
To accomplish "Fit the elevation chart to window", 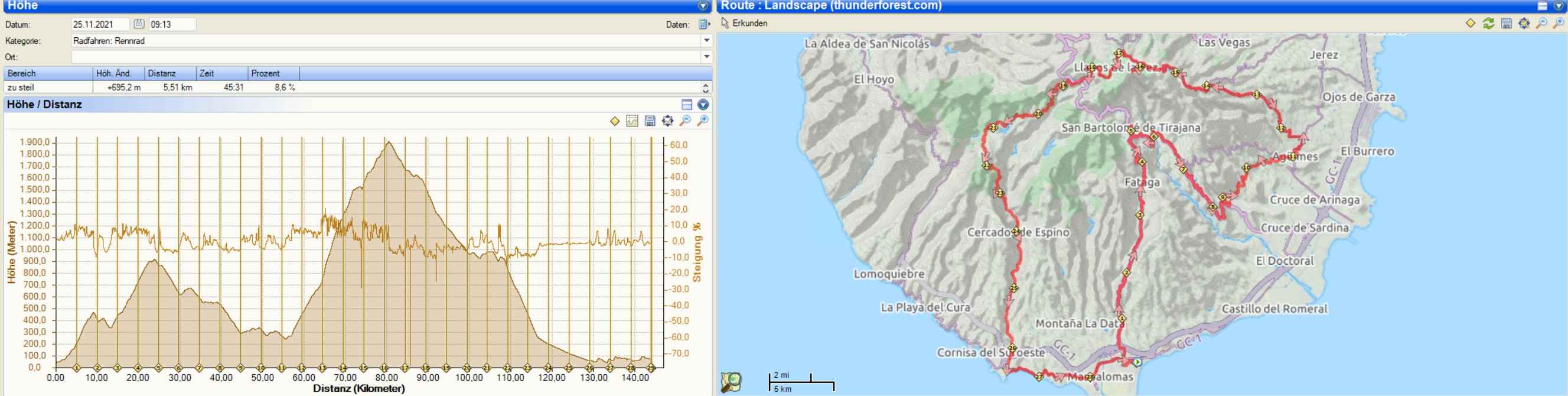I will (x=668, y=121).
